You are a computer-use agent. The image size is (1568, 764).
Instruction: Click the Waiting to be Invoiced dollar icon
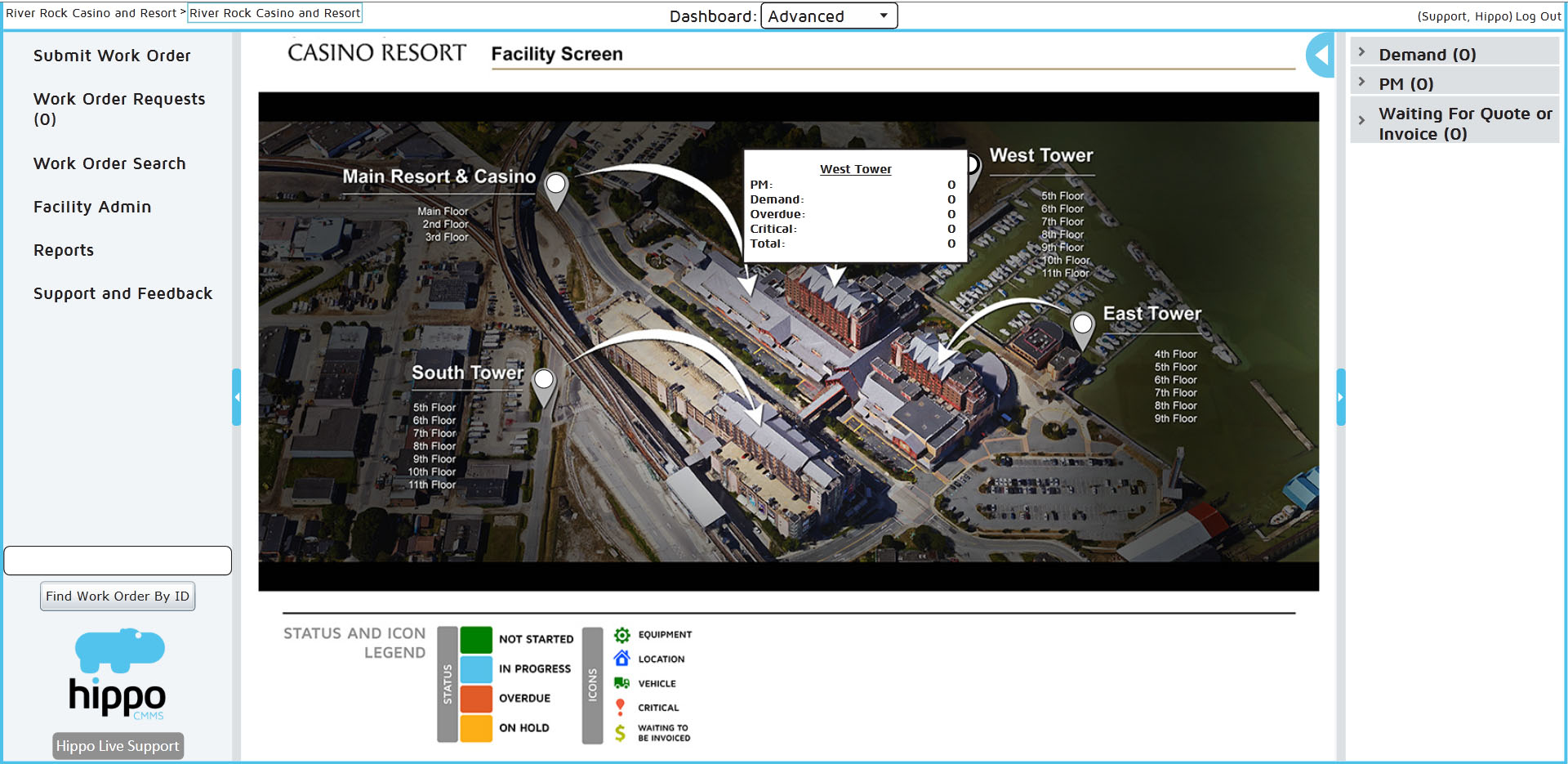pyautogui.click(x=621, y=733)
